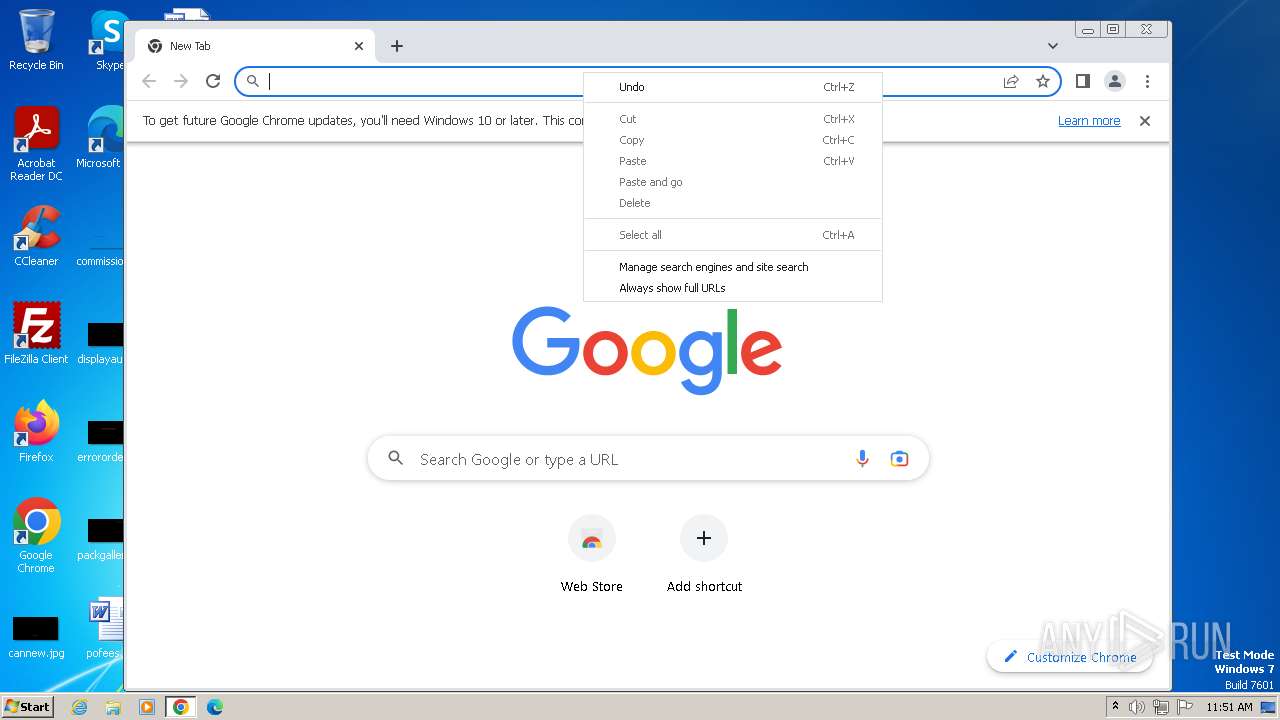Screen dimensions: 1280x720
Task: Click the Action Center flag tray icon
Action: [x=1183, y=707]
